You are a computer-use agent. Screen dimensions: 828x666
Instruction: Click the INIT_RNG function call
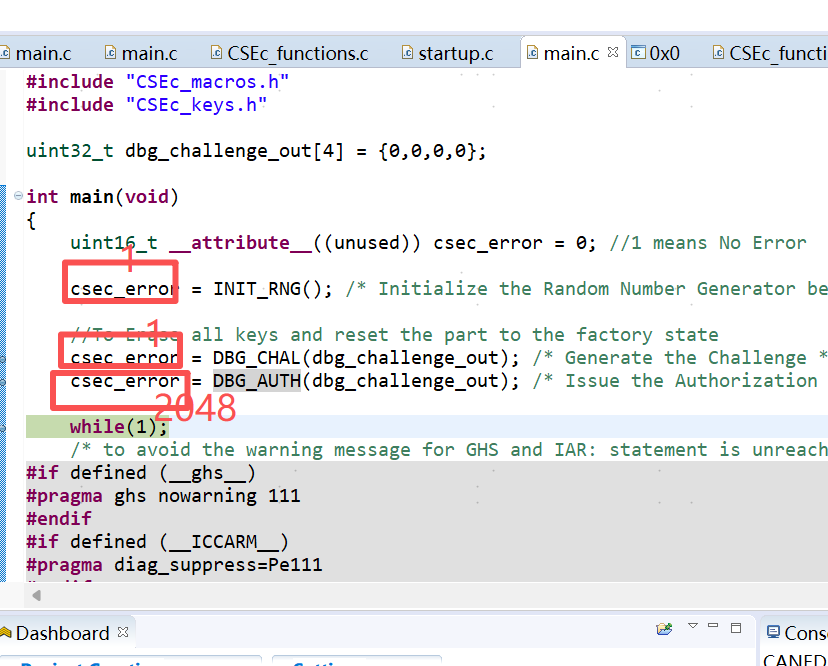272,289
